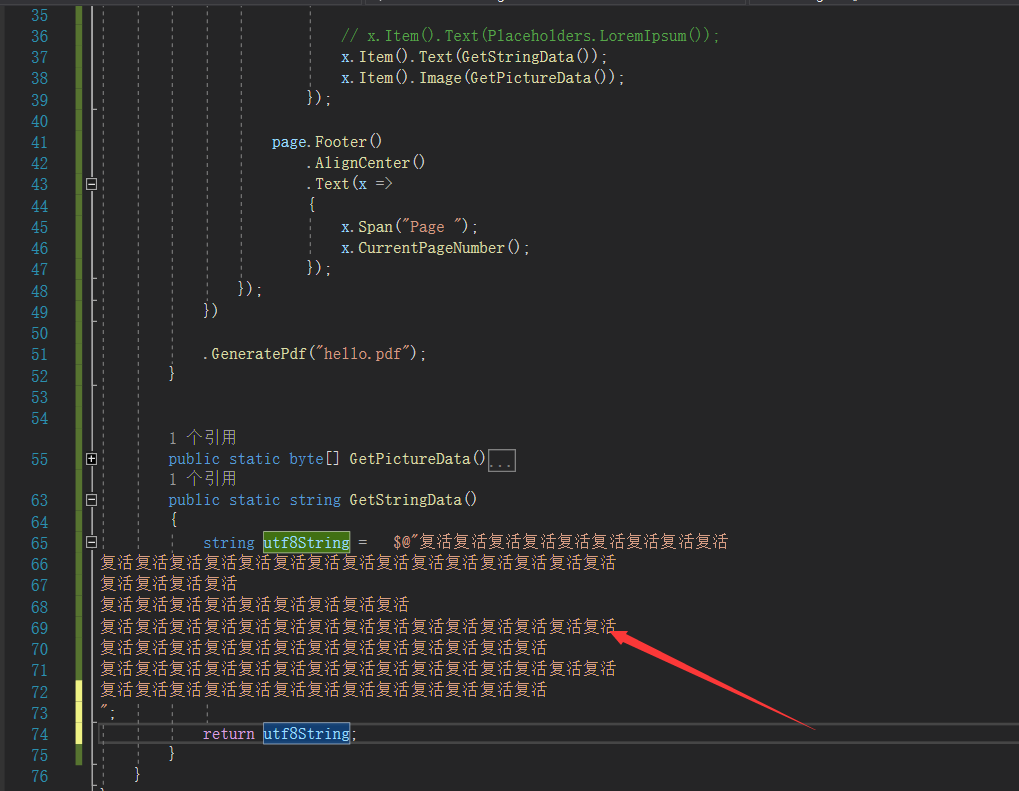Image resolution: width=1019 pixels, height=791 pixels.
Task: Click the '...' collapsed code box
Action: (x=501, y=460)
